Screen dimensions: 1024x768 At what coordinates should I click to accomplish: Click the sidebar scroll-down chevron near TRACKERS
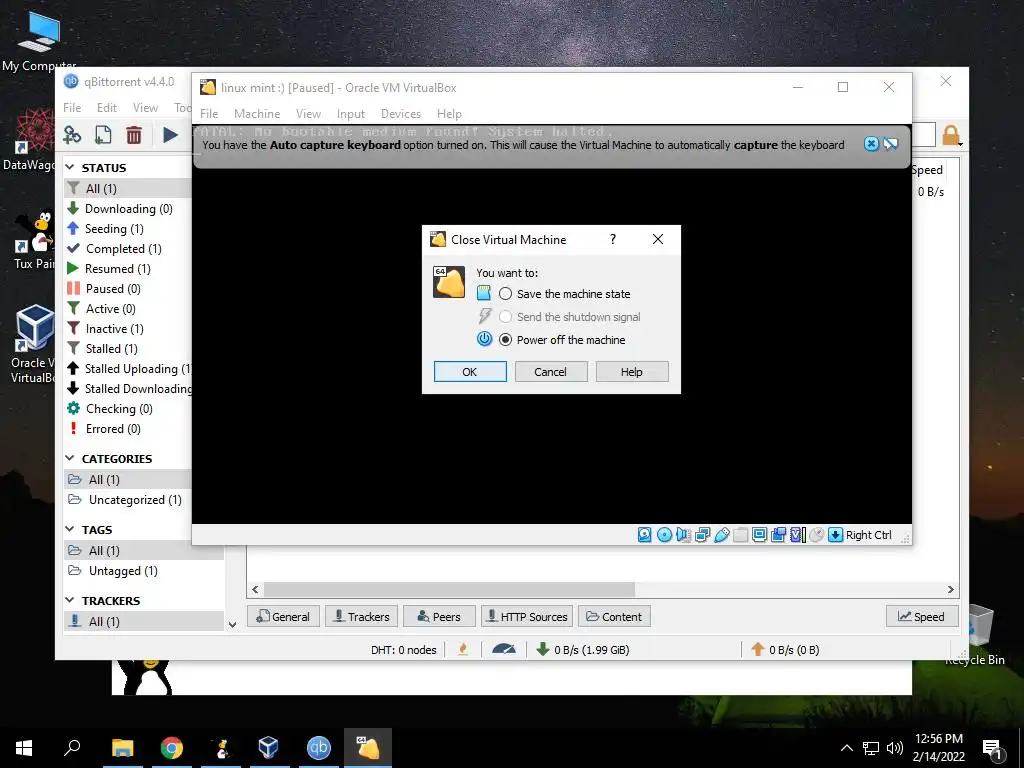click(x=232, y=624)
